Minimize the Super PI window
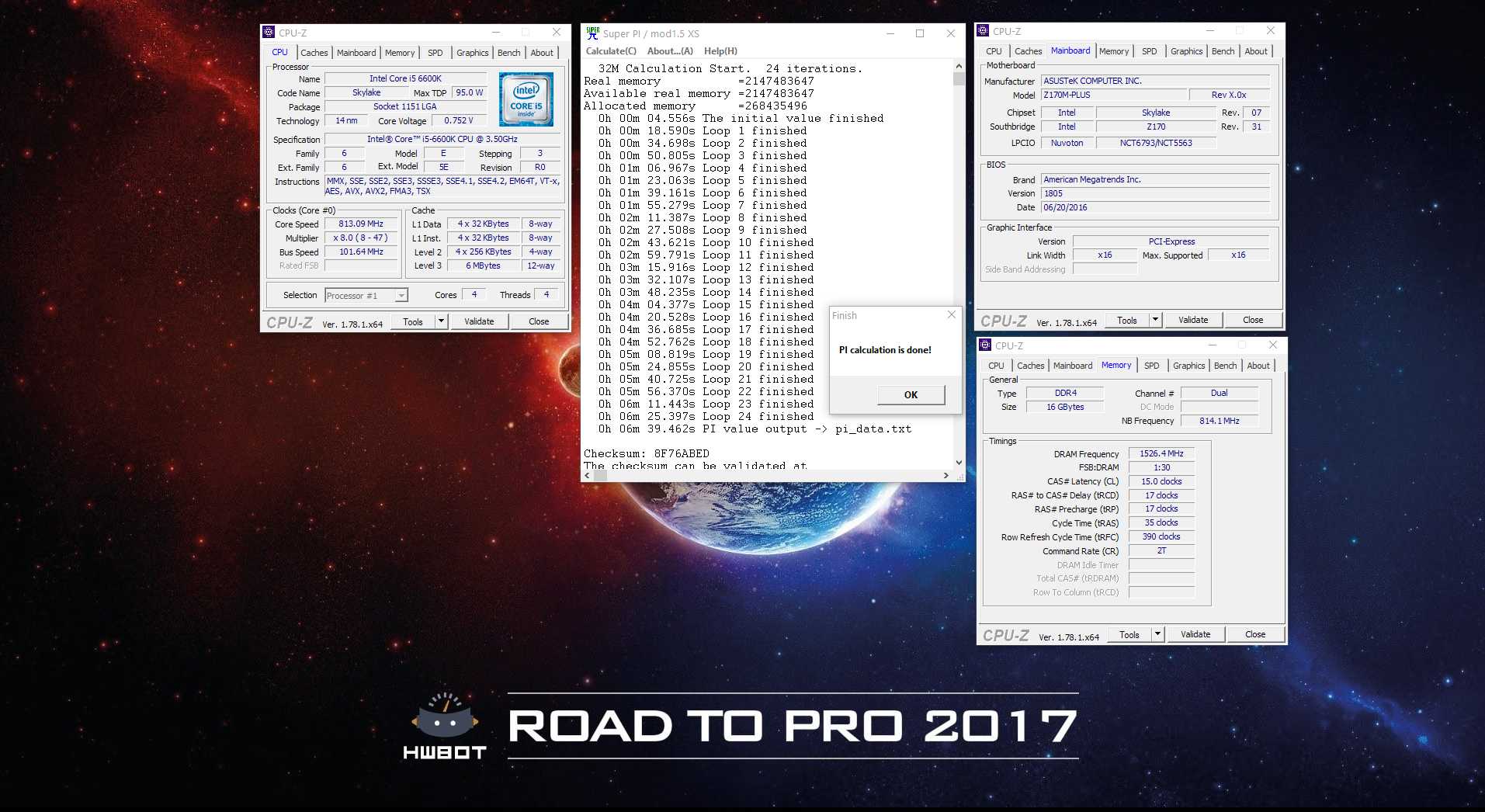Screen dimensions: 1485x812 point(890,33)
